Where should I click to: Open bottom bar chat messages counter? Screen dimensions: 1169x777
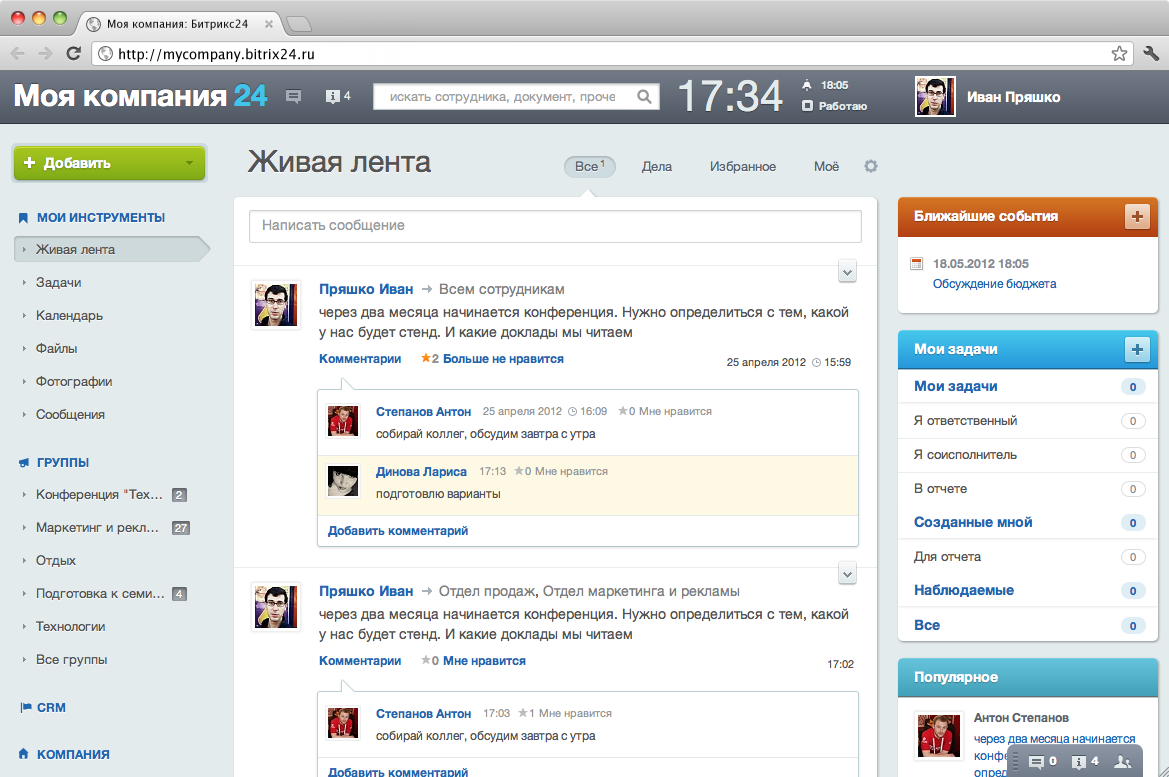[1043, 761]
